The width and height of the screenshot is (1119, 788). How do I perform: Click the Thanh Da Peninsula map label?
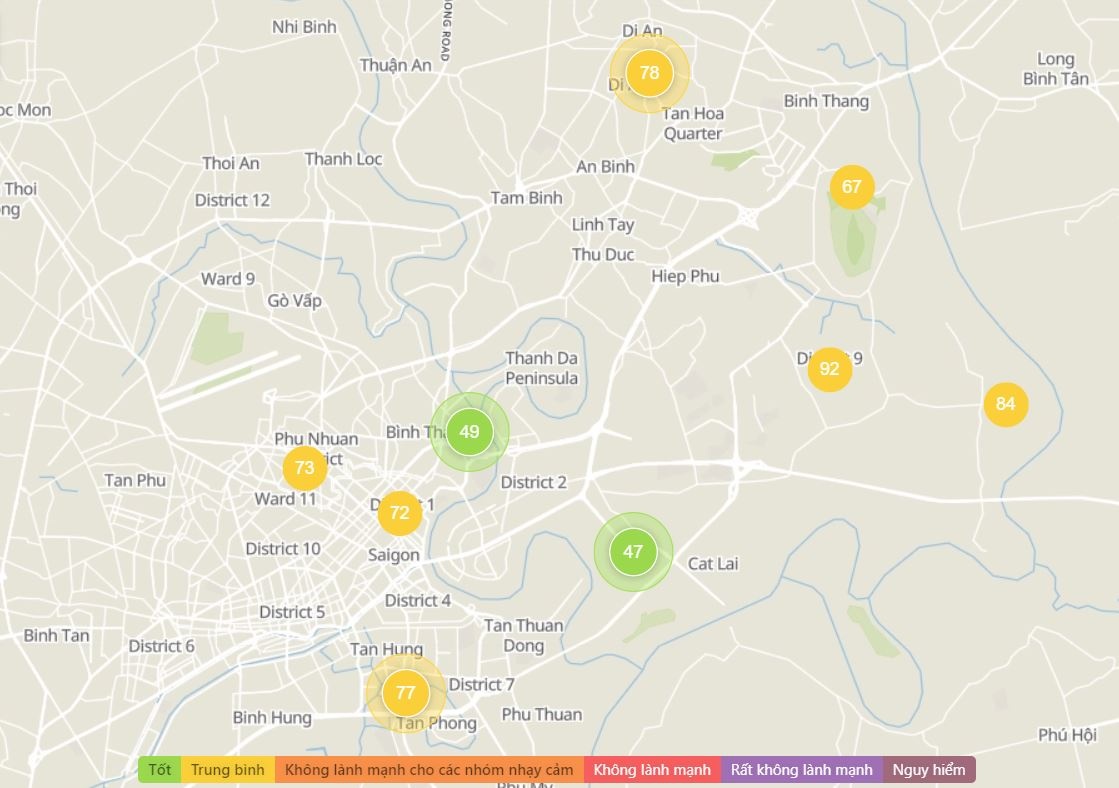(541, 368)
